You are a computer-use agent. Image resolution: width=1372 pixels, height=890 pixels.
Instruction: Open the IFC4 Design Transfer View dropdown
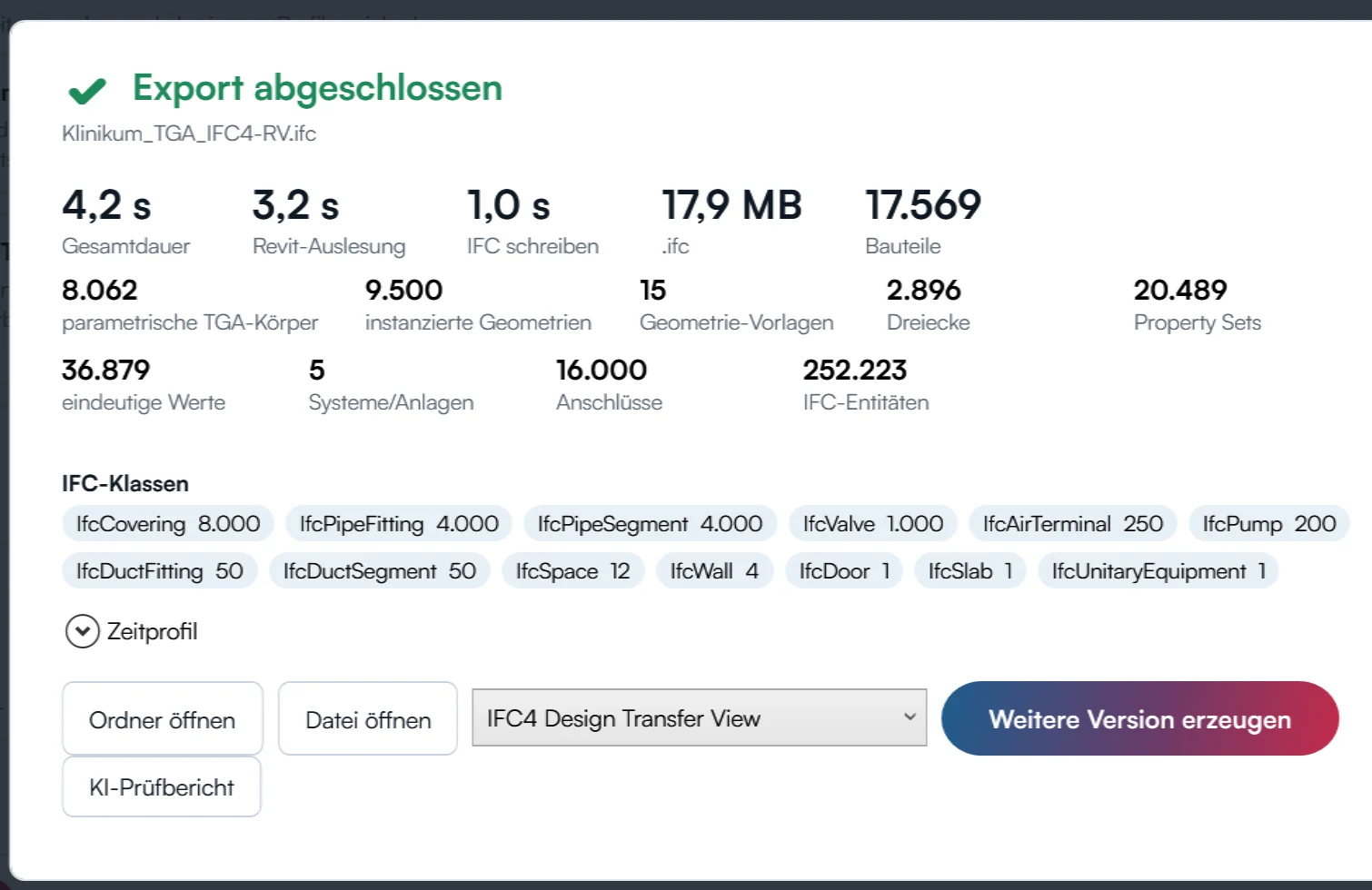(700, 718)
